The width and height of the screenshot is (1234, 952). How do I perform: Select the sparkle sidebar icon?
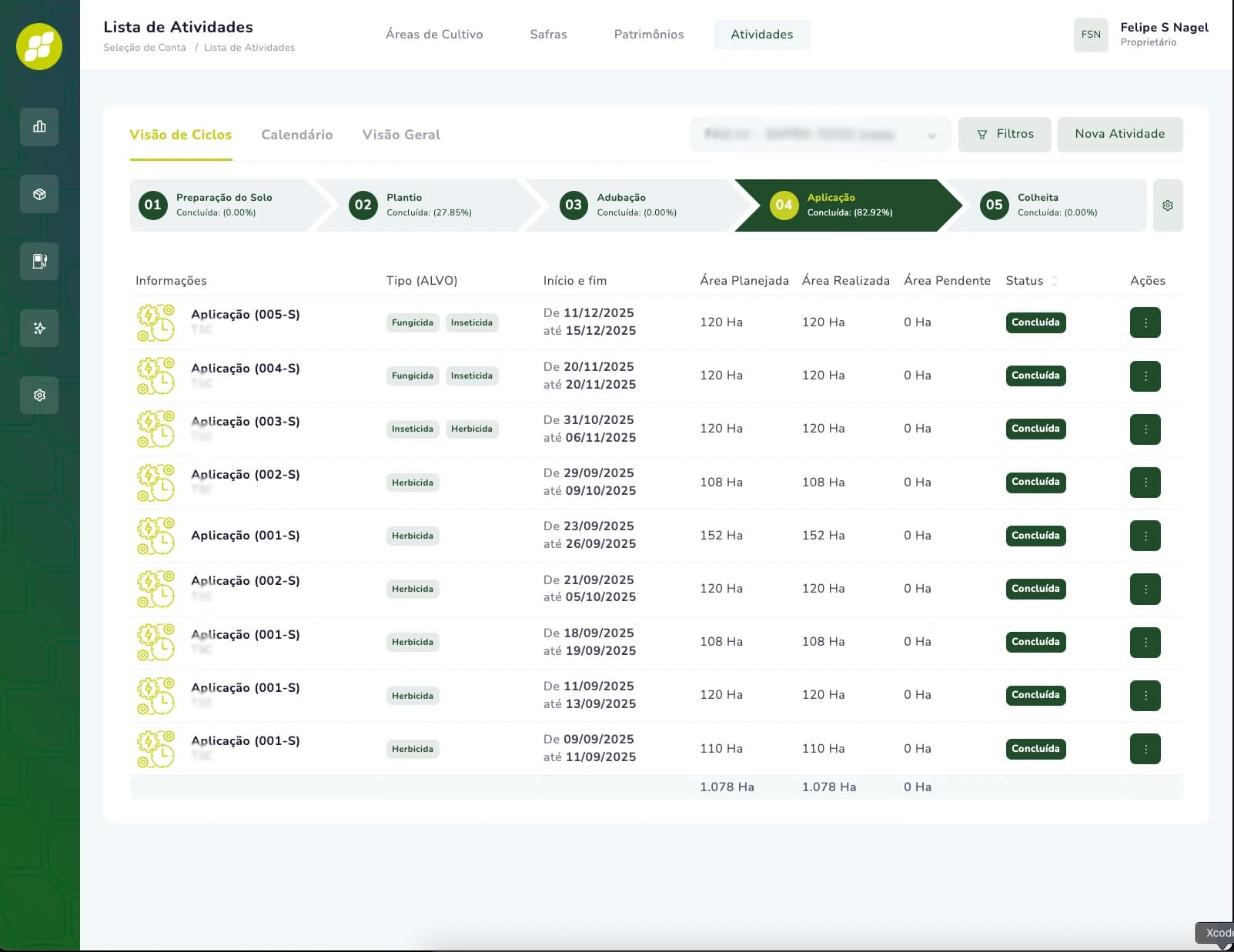(39, 329)
